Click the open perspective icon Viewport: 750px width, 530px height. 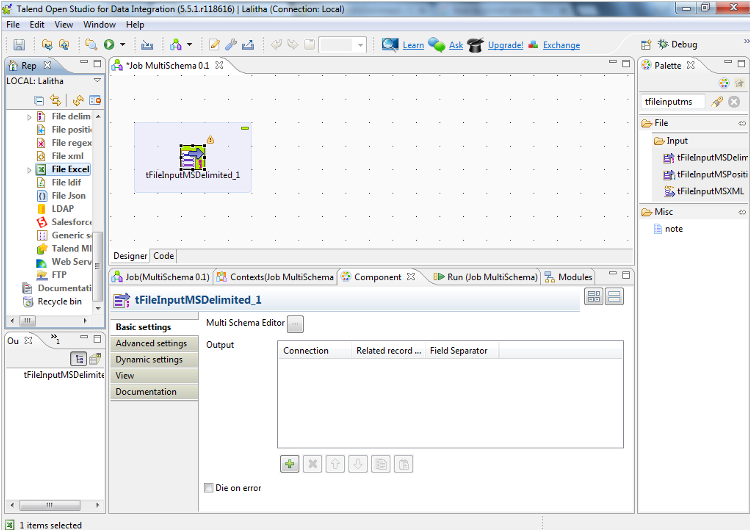click(646, 44)
